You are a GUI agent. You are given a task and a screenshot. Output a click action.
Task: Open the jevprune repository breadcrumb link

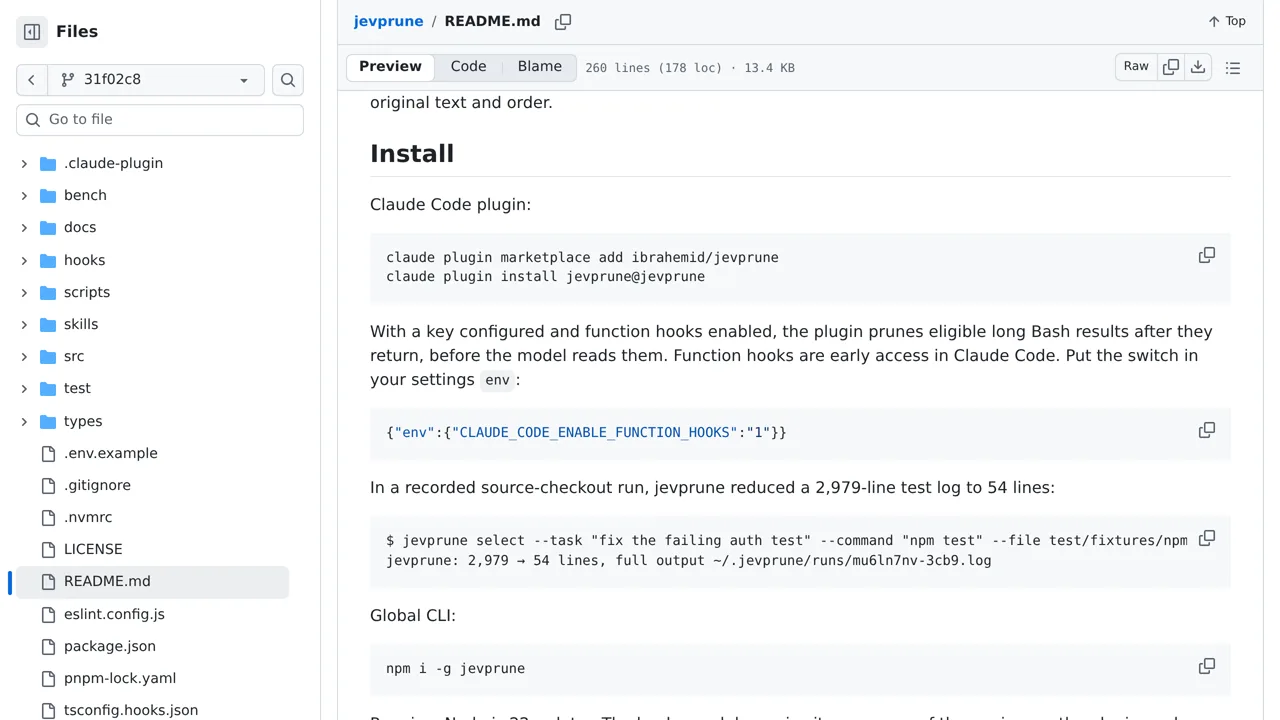click(x=388, y=21)
